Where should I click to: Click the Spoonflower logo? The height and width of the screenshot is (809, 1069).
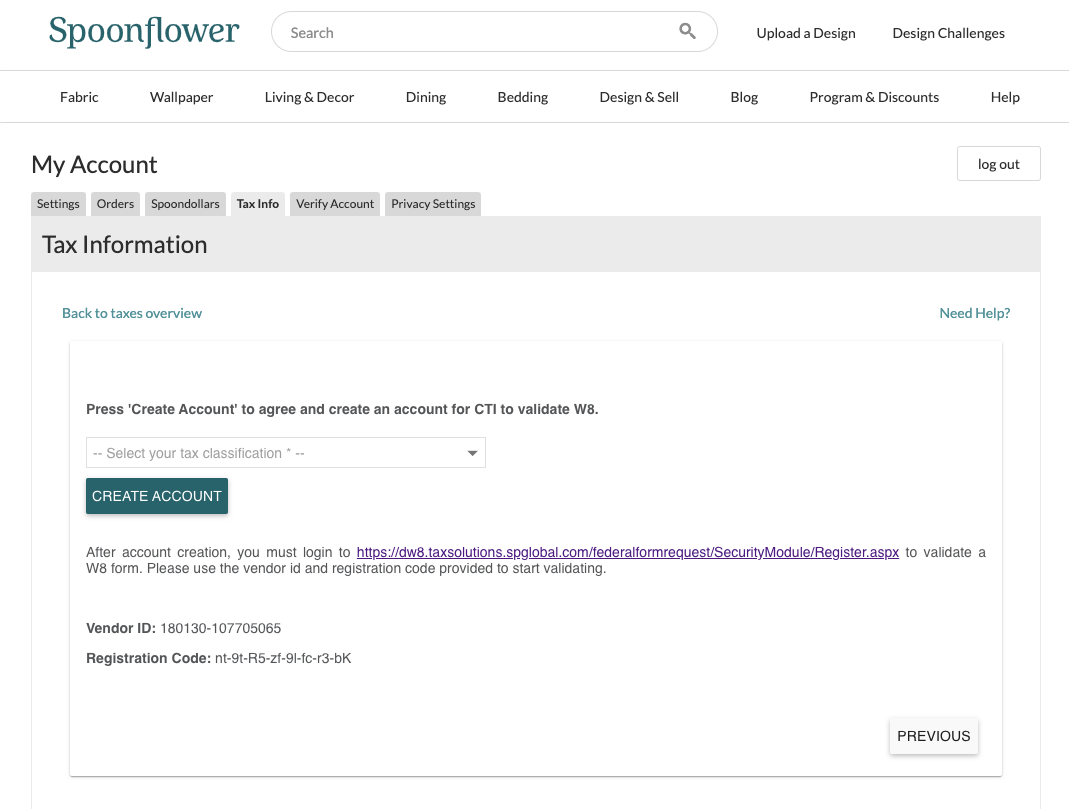[x=144, y=31]
